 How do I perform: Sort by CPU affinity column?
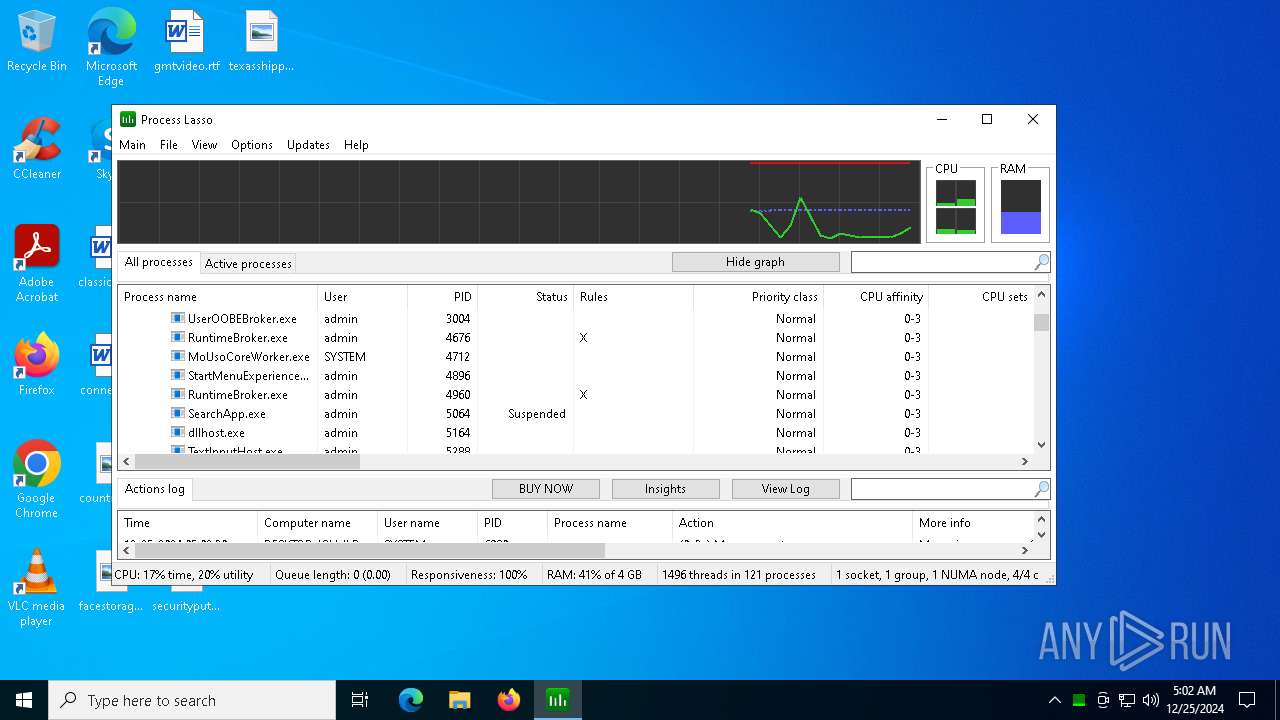click(876, 297)
